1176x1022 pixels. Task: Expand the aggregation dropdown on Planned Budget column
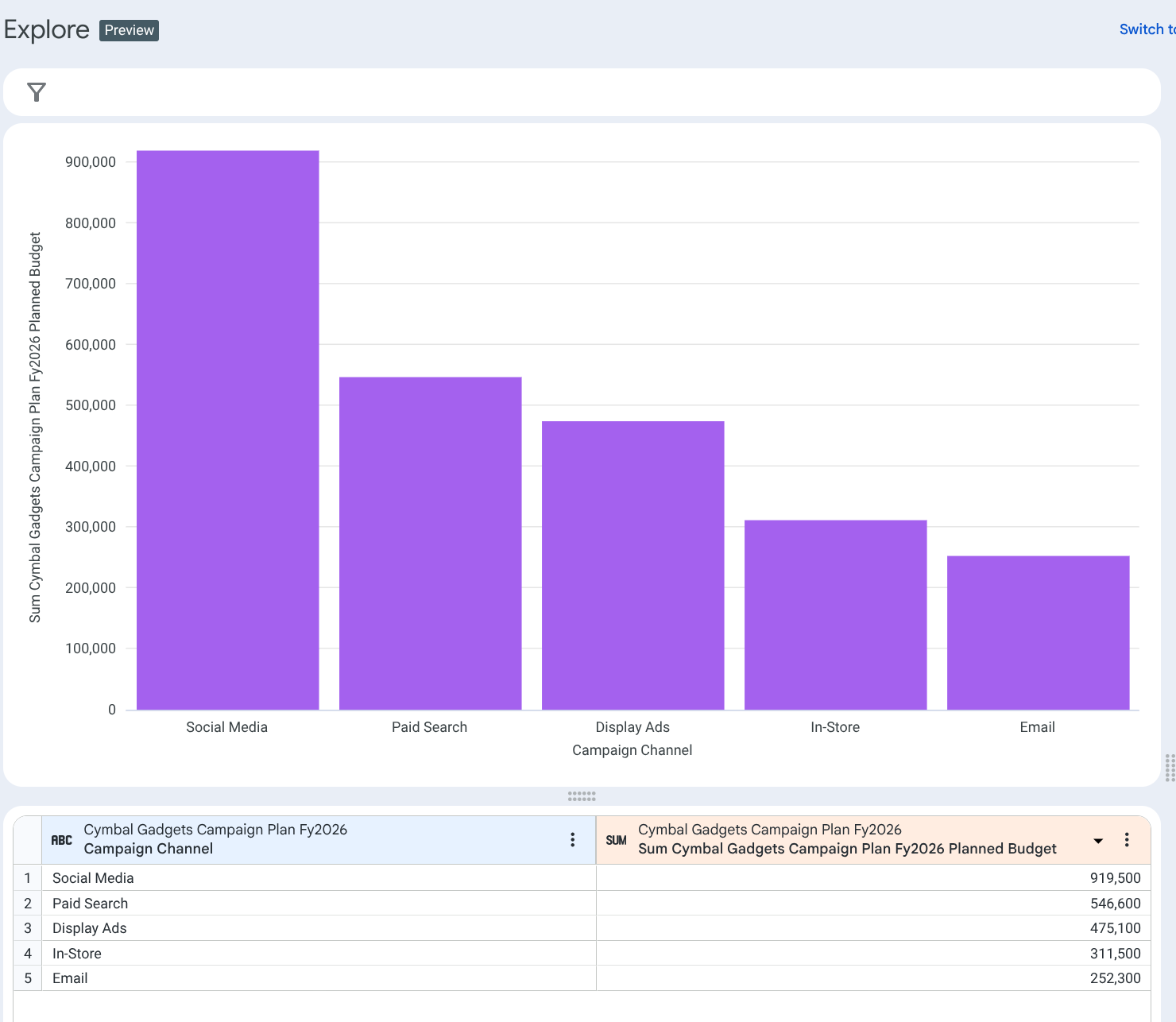pos(1097,840)
